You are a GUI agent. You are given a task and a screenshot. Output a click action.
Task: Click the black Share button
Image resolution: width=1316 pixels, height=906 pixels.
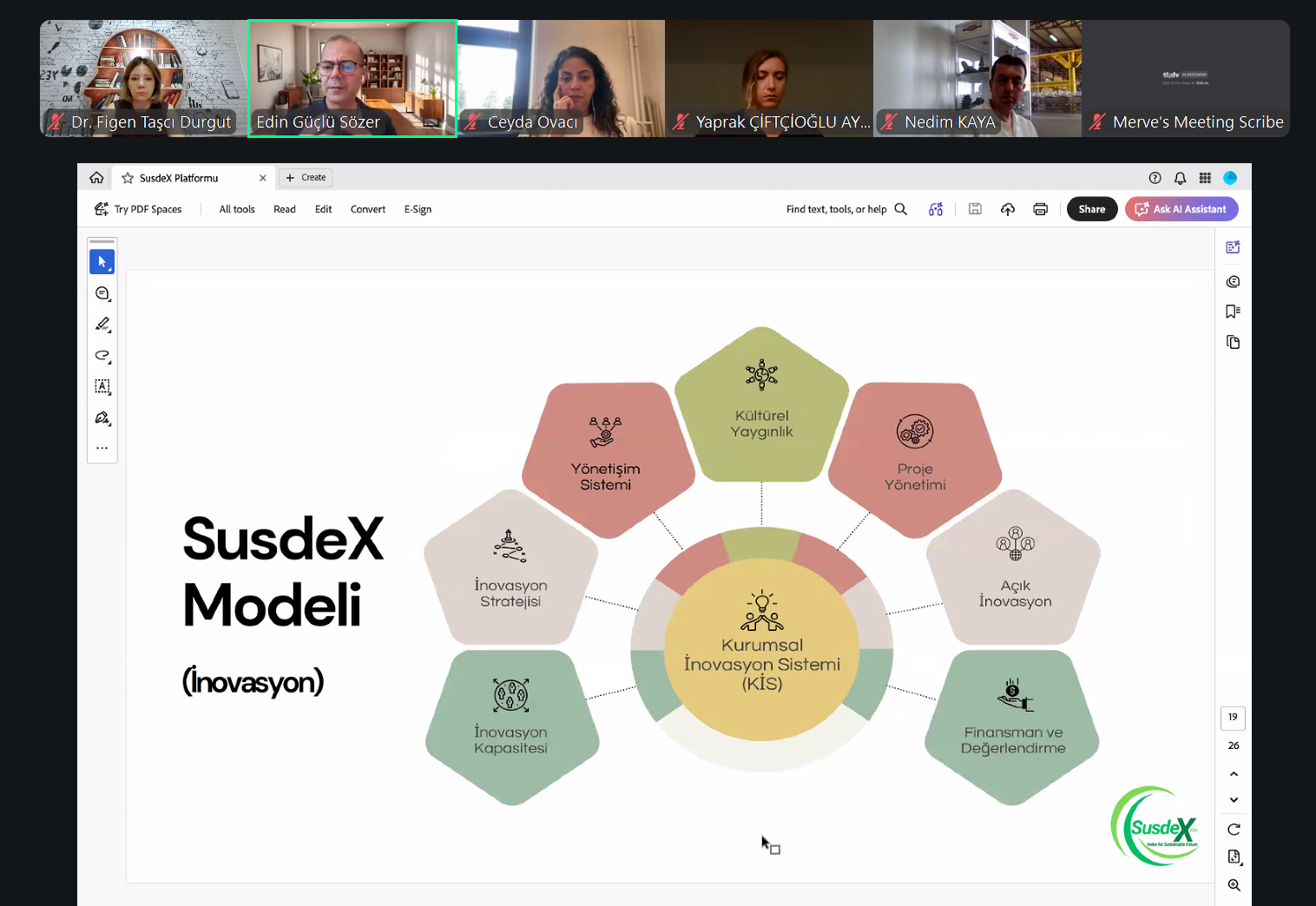tap(1092, 209)
